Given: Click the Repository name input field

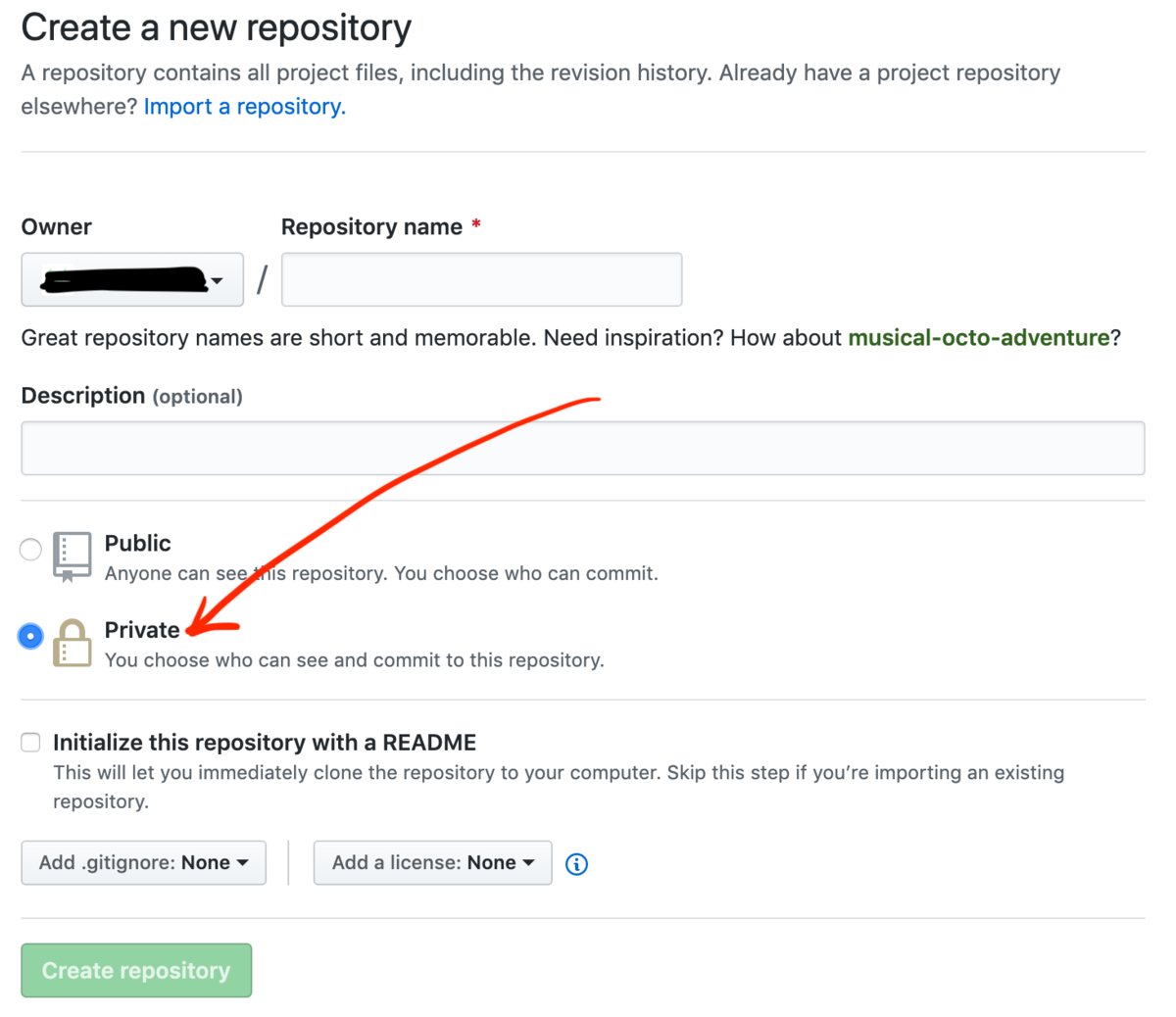Looking at the screenshot, I should point(481,280).
